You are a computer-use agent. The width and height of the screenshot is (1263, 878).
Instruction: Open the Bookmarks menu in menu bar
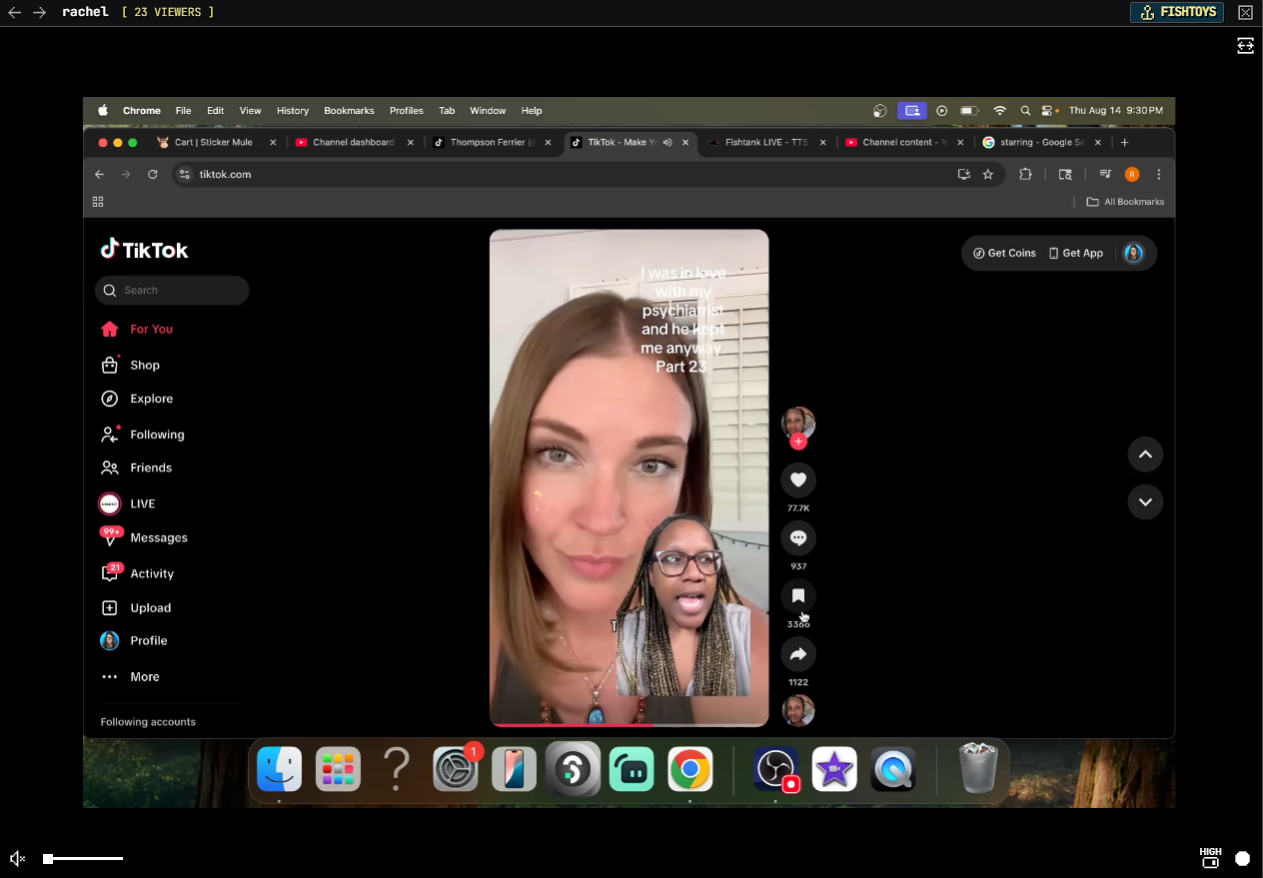tap(349, 111)
